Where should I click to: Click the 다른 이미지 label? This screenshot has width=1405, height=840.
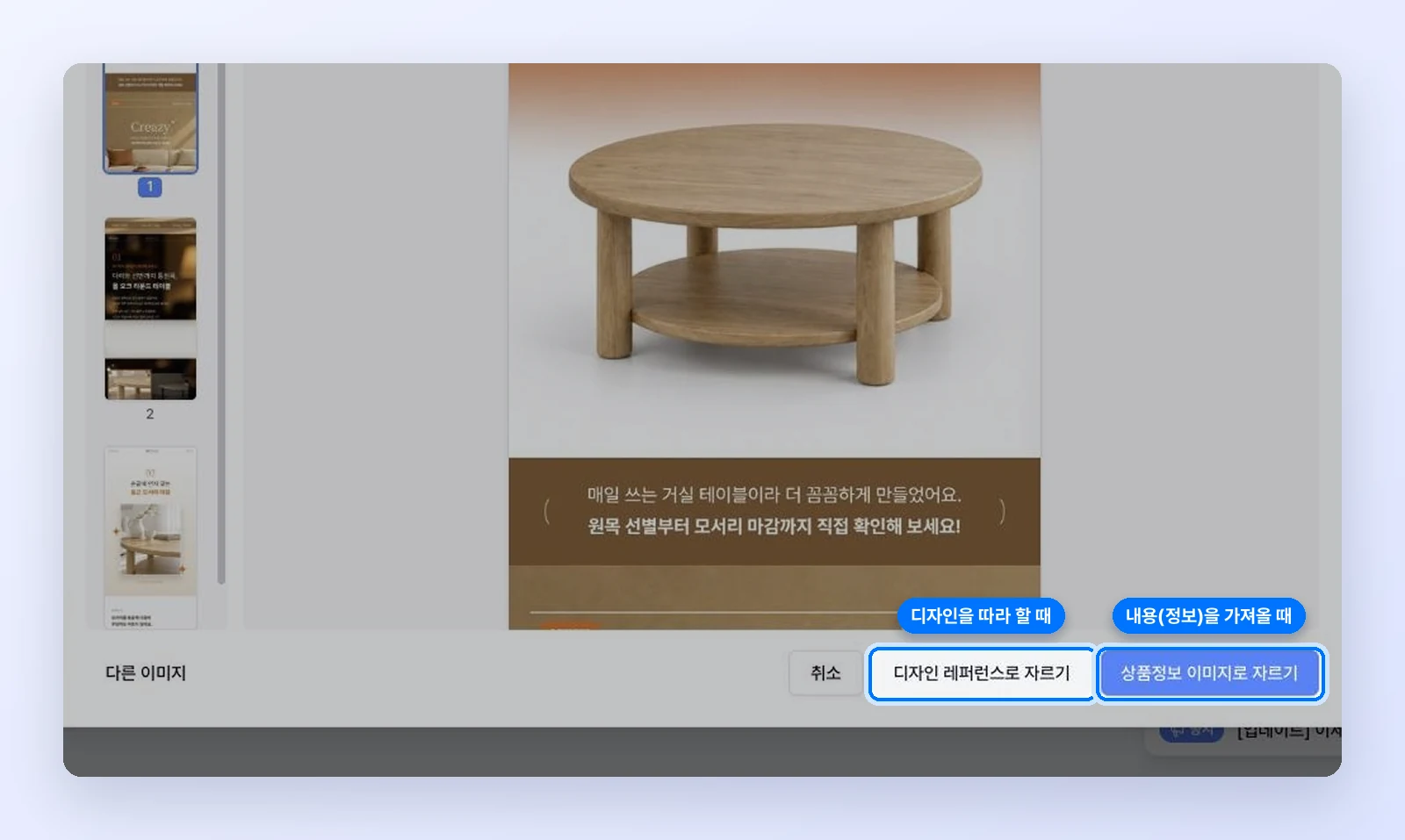pyautogui.click(x=146, y=673)
